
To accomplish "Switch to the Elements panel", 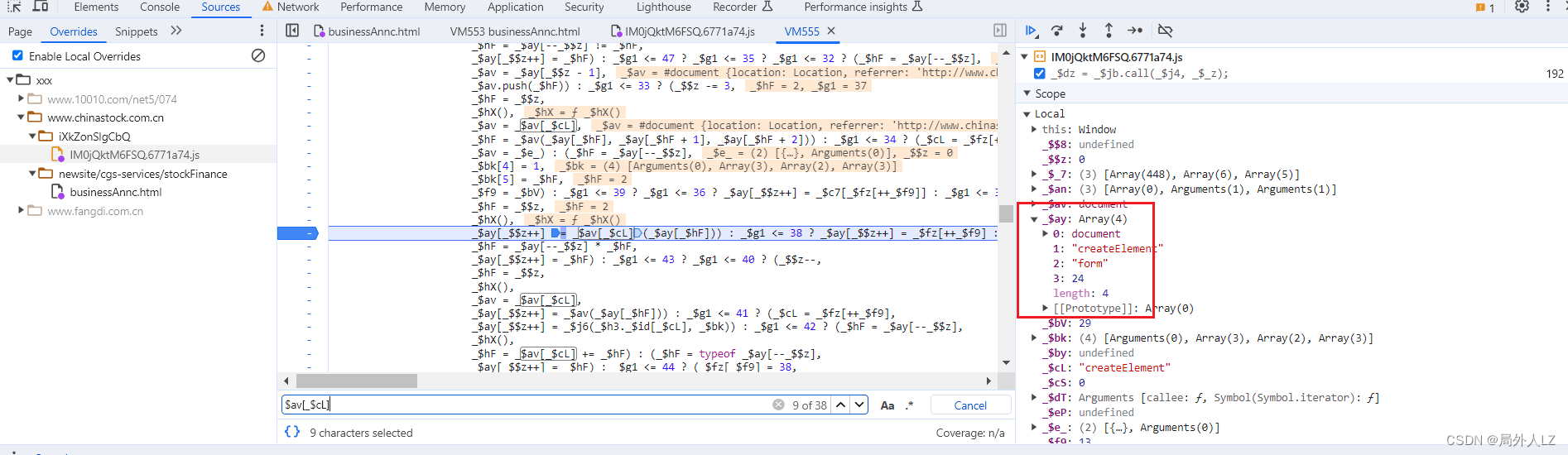I will [96, 7].
